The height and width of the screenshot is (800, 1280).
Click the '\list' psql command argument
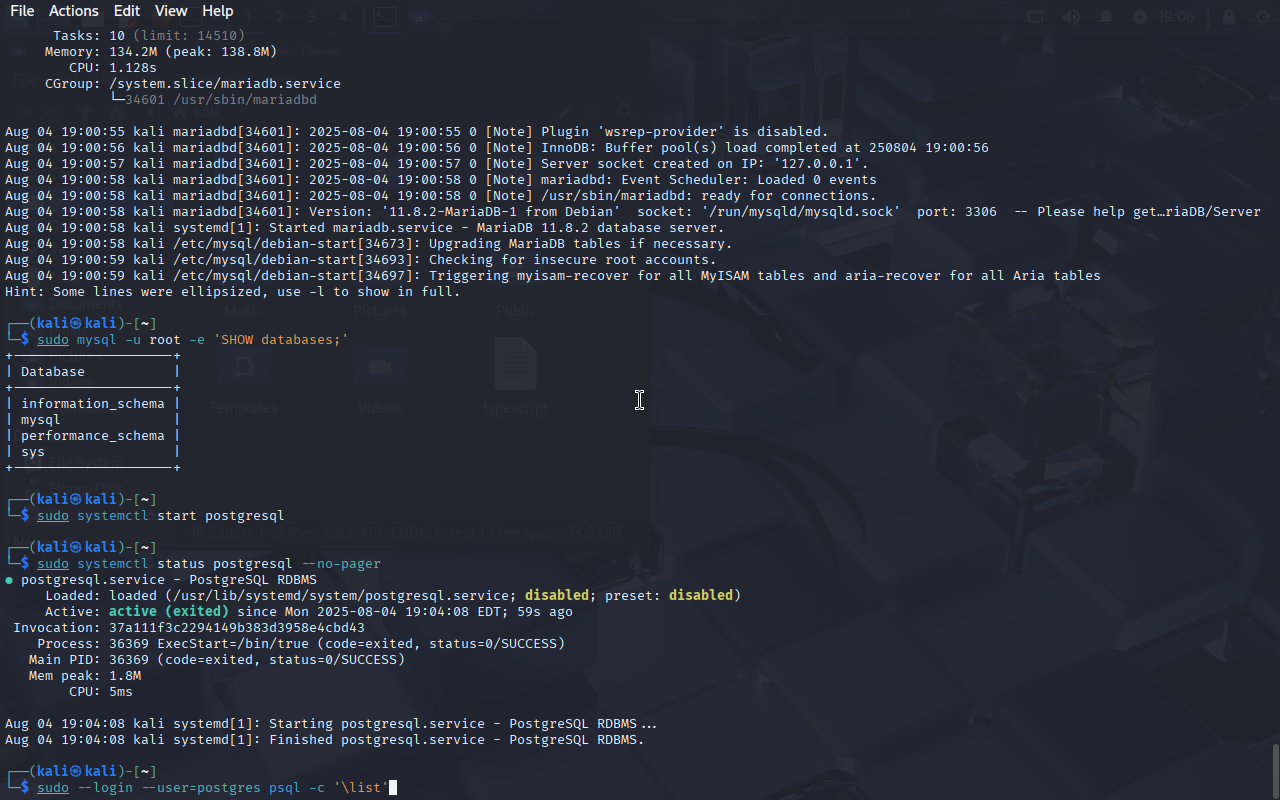click(361, 788)
